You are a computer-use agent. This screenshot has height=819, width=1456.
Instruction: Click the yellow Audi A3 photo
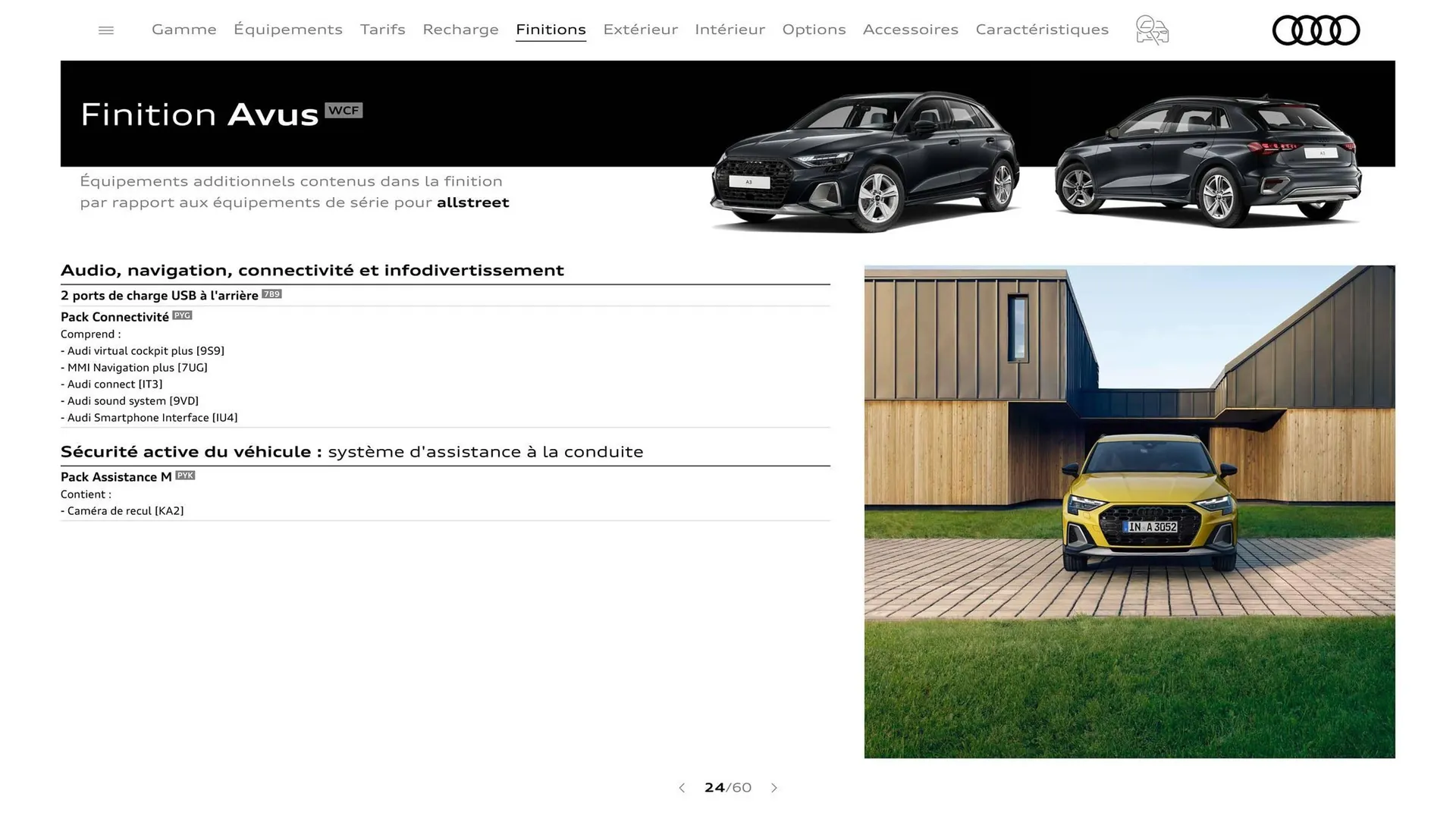tap(1129, 512)
